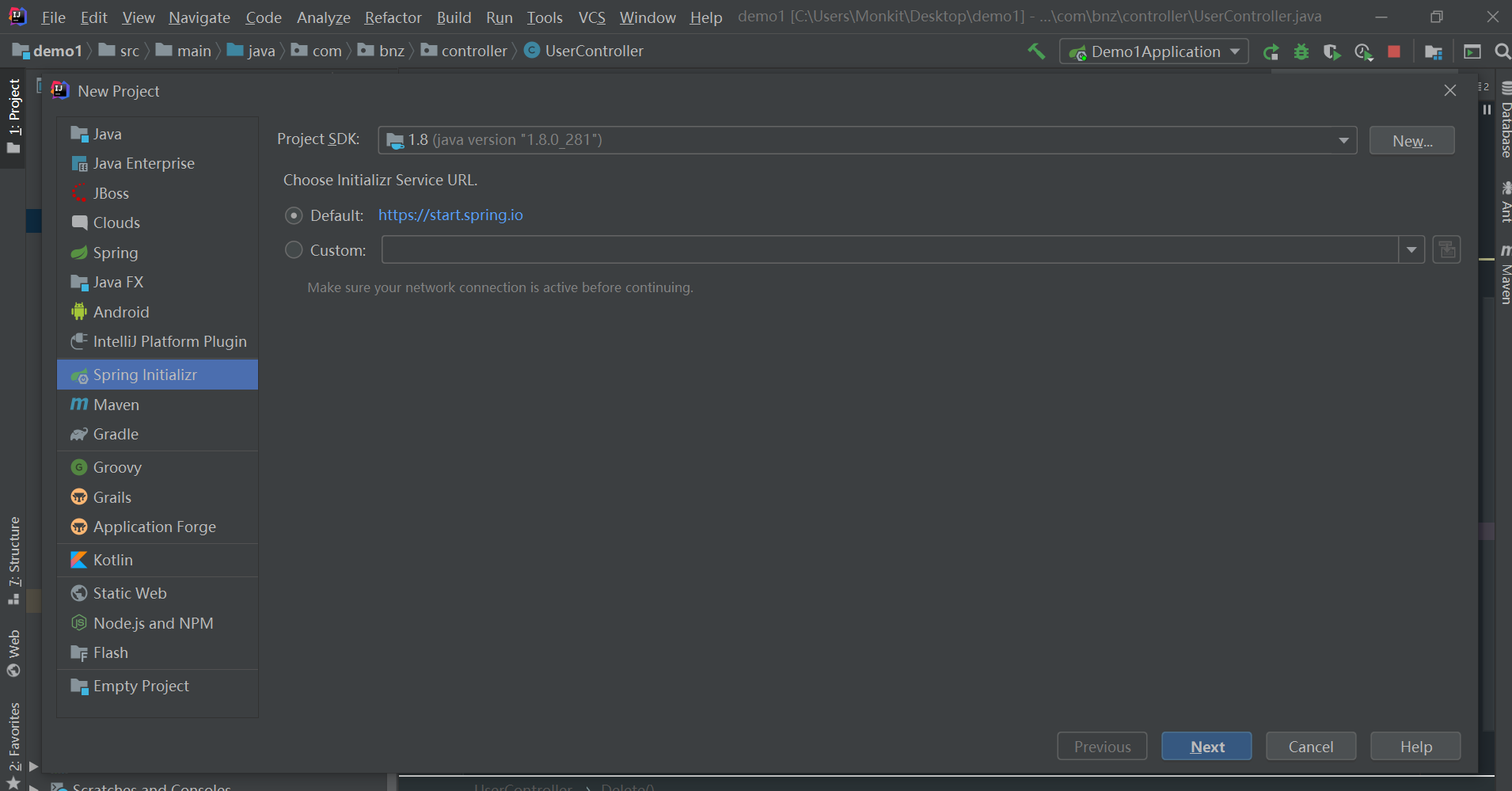The image size is (1512, 791).
Task: Open the Demo1Application run configuration dropdown
Action: [x=1154, y=52]
